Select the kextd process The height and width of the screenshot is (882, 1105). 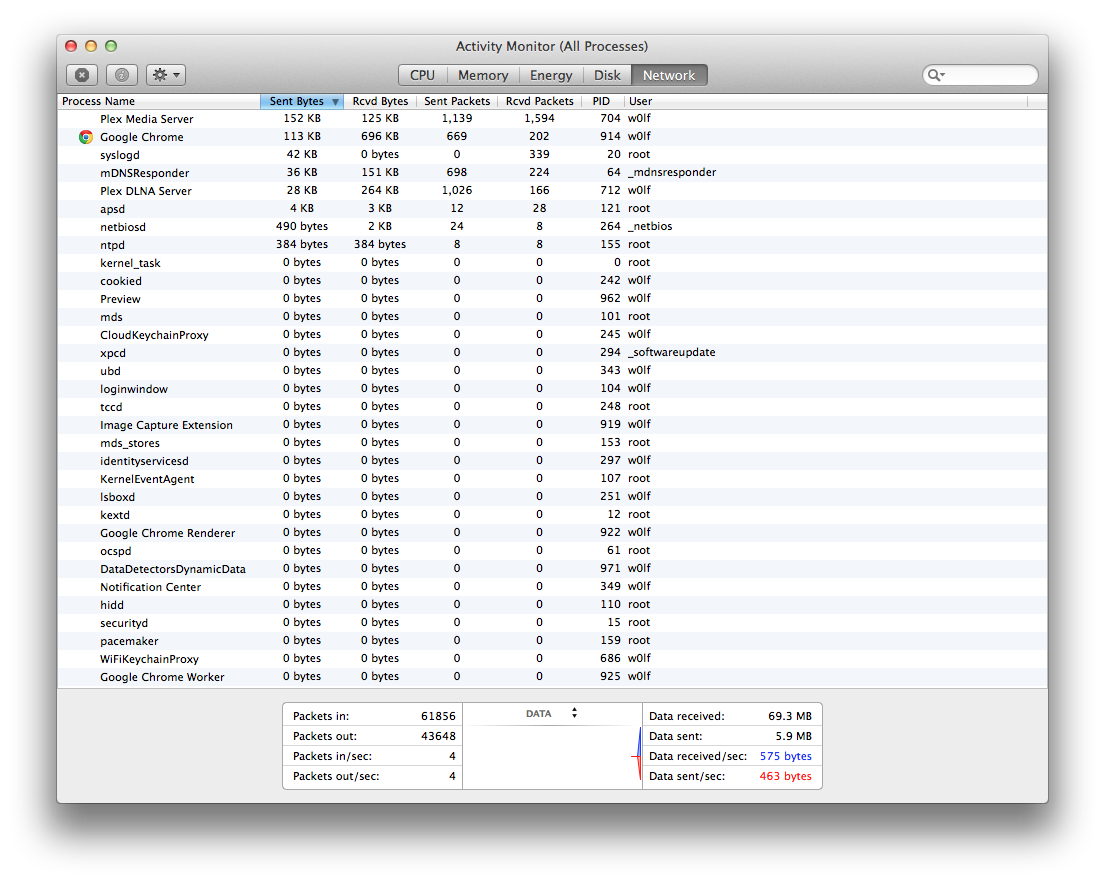pyautogui.click(x=552, y=515)
